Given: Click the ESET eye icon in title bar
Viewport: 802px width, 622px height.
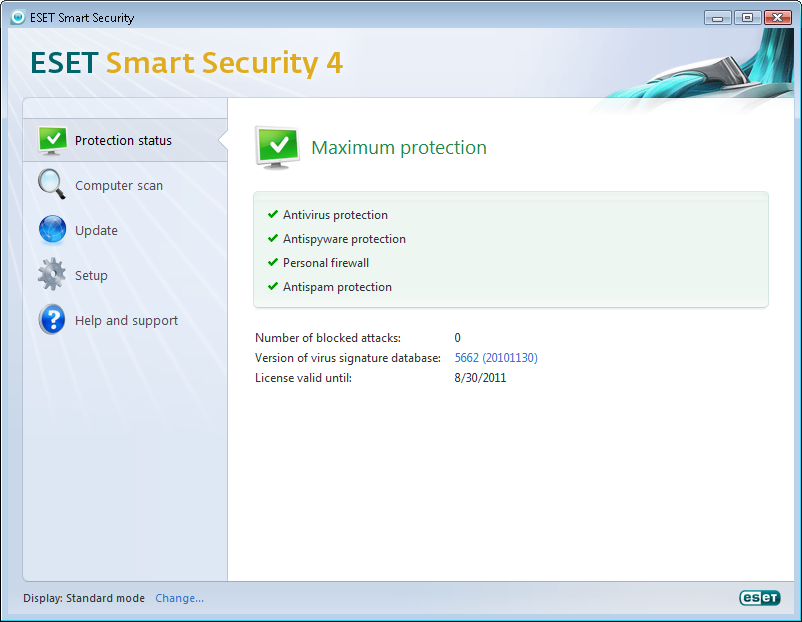Looking at the screenshot, I should pyautogui.click(x=17, y=18).
